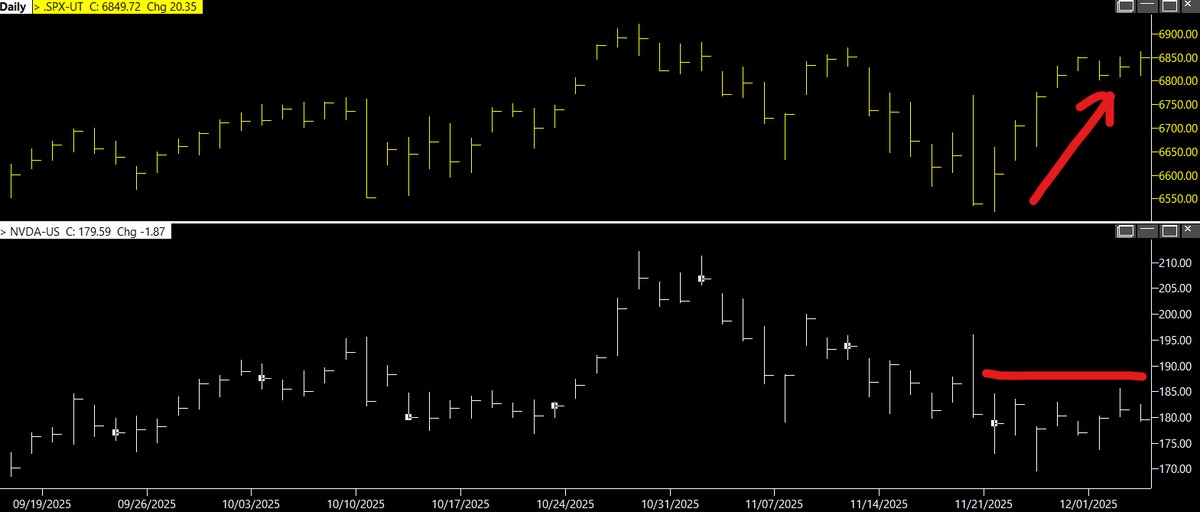The width and height of the screenshot is (1200, 512).
Task: Click the 6700.00 price axis label
Action: click(1176, 129)
